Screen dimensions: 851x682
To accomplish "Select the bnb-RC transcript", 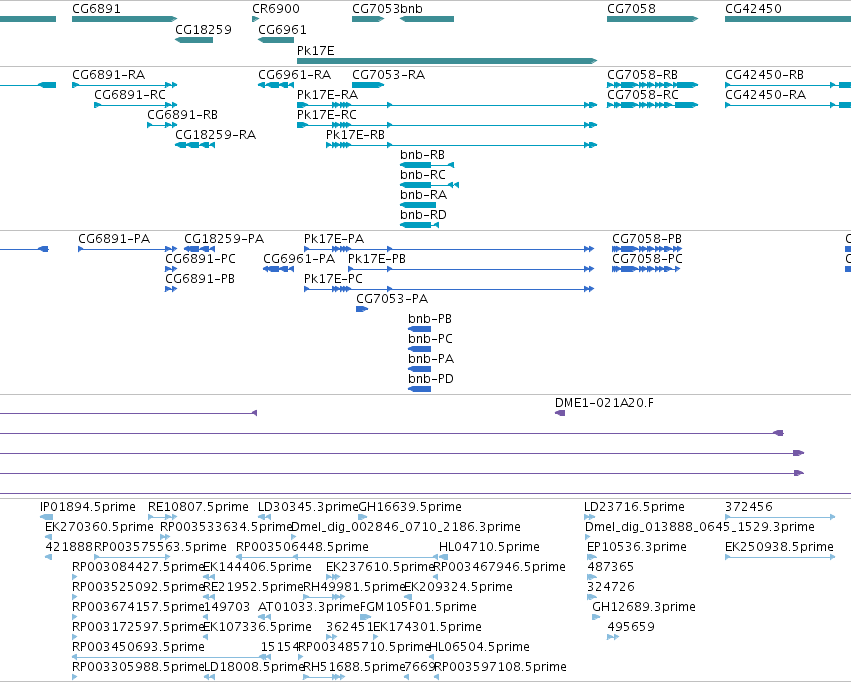I will click(429, 185).
